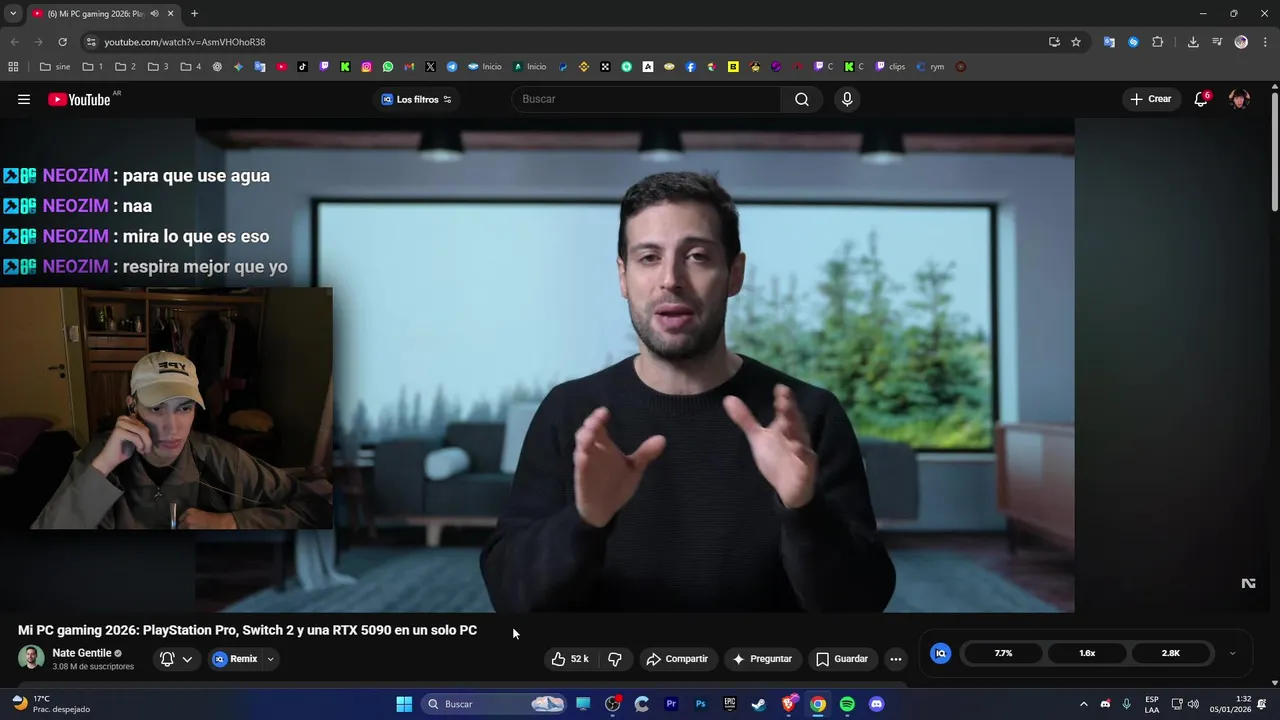Click the page vertical scrollbar
1280x720 pixels.
click(1275, 150)
